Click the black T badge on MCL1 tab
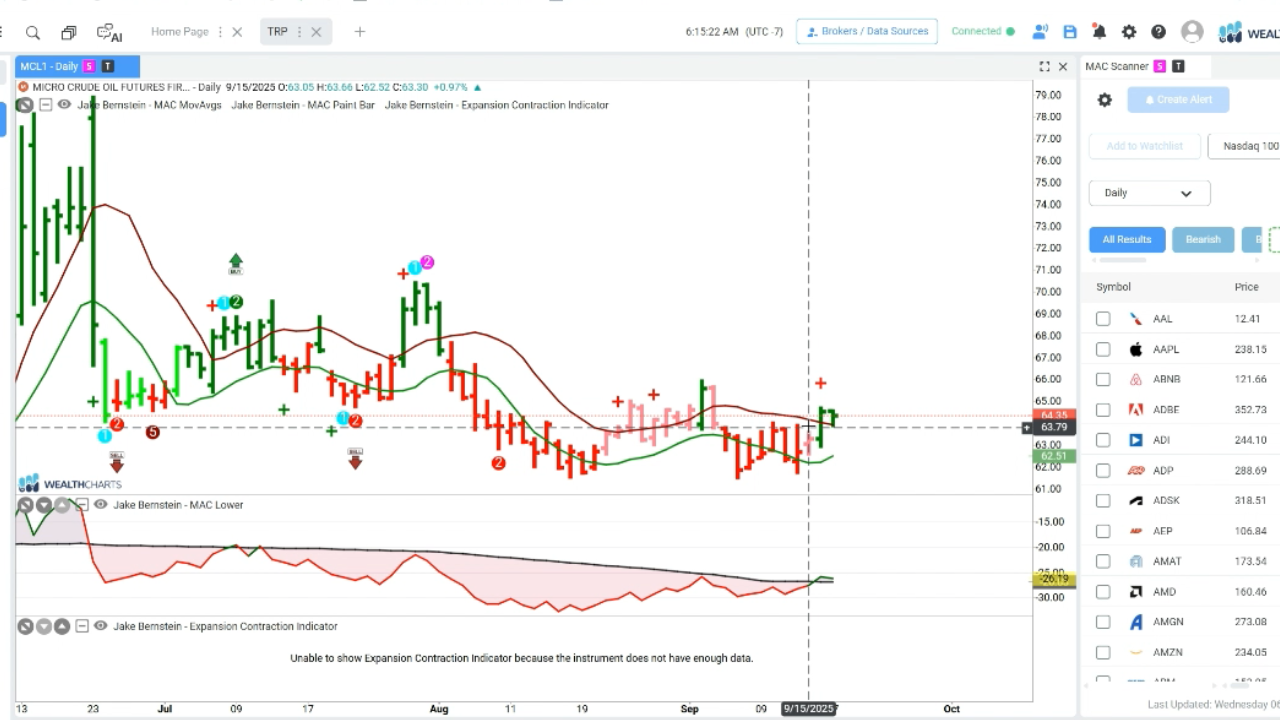 [x=108, y=66]
